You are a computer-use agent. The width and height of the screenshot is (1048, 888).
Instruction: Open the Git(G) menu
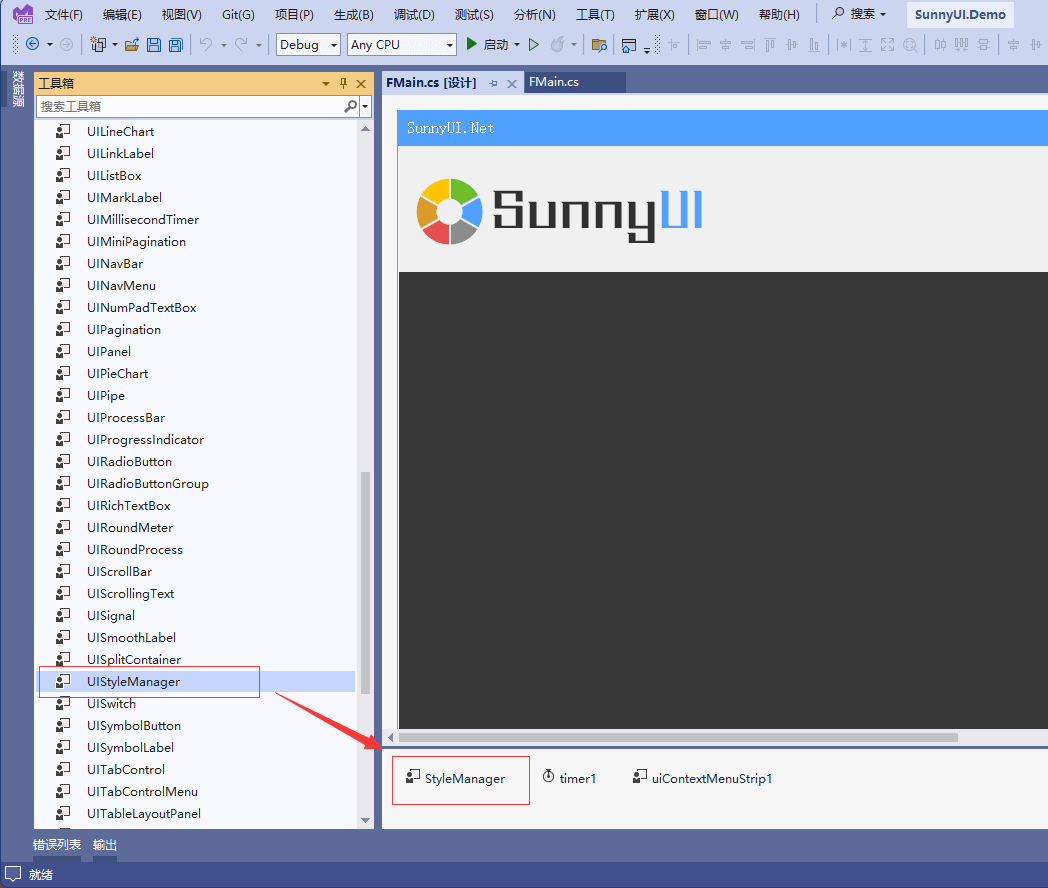(x=238, y=14)
